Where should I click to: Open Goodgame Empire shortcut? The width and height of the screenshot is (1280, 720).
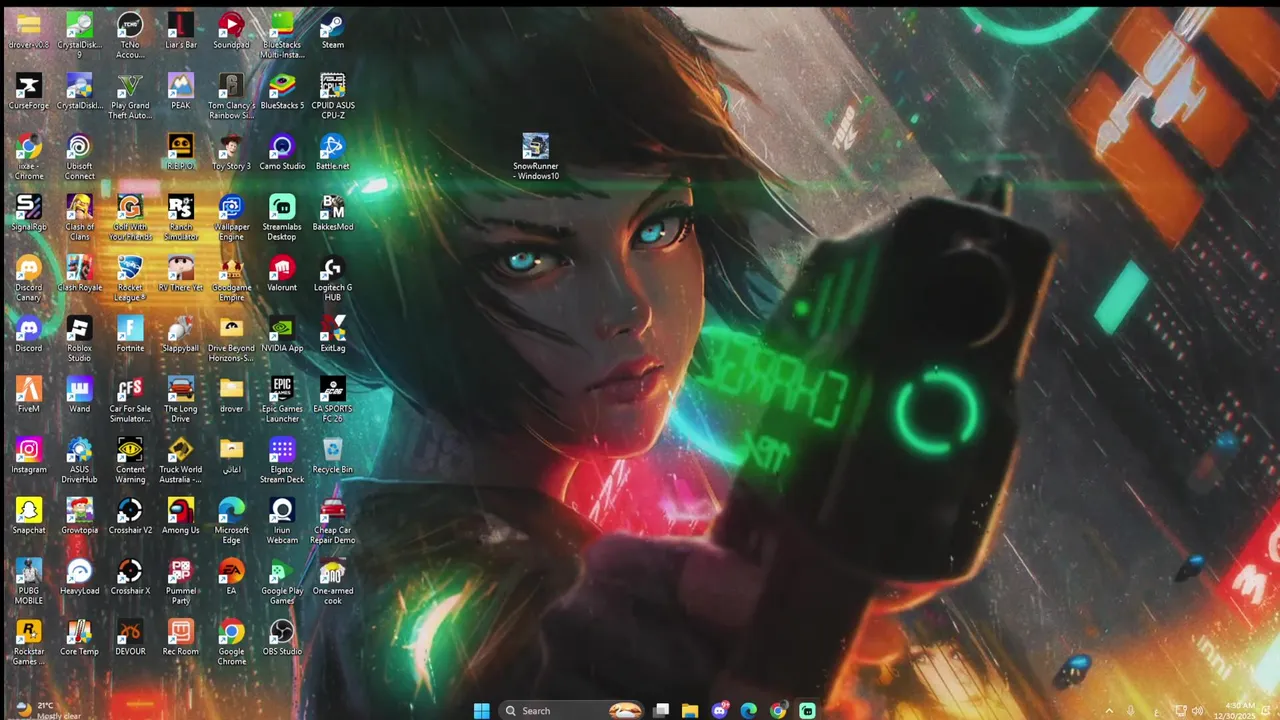tap(231, 279)
